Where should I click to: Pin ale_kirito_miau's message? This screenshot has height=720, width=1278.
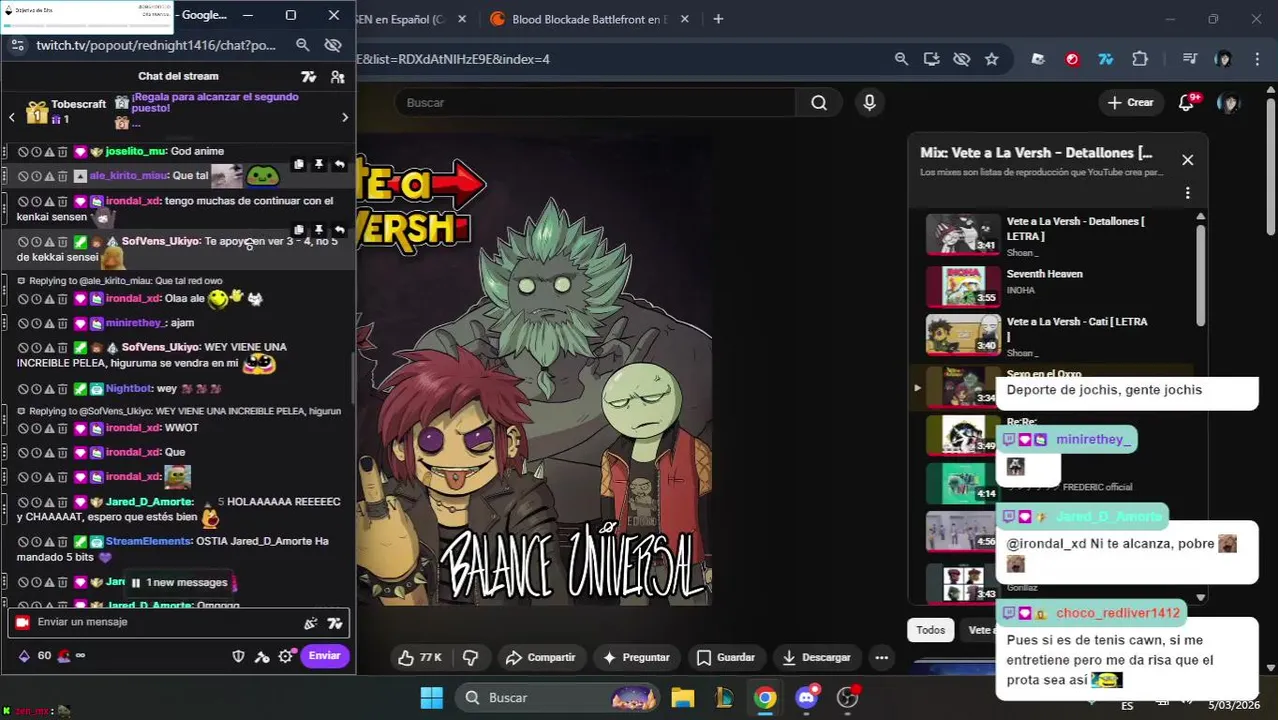tap(319, 164)
